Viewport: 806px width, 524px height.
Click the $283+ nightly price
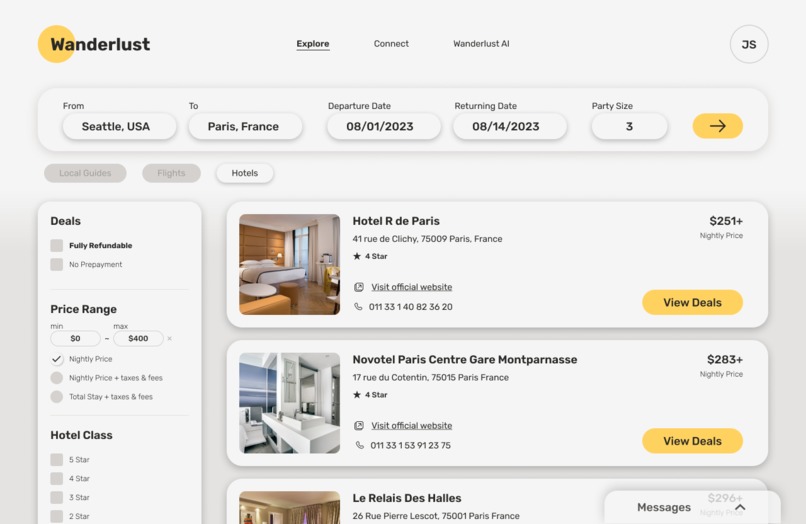click(x=725, y=359)
